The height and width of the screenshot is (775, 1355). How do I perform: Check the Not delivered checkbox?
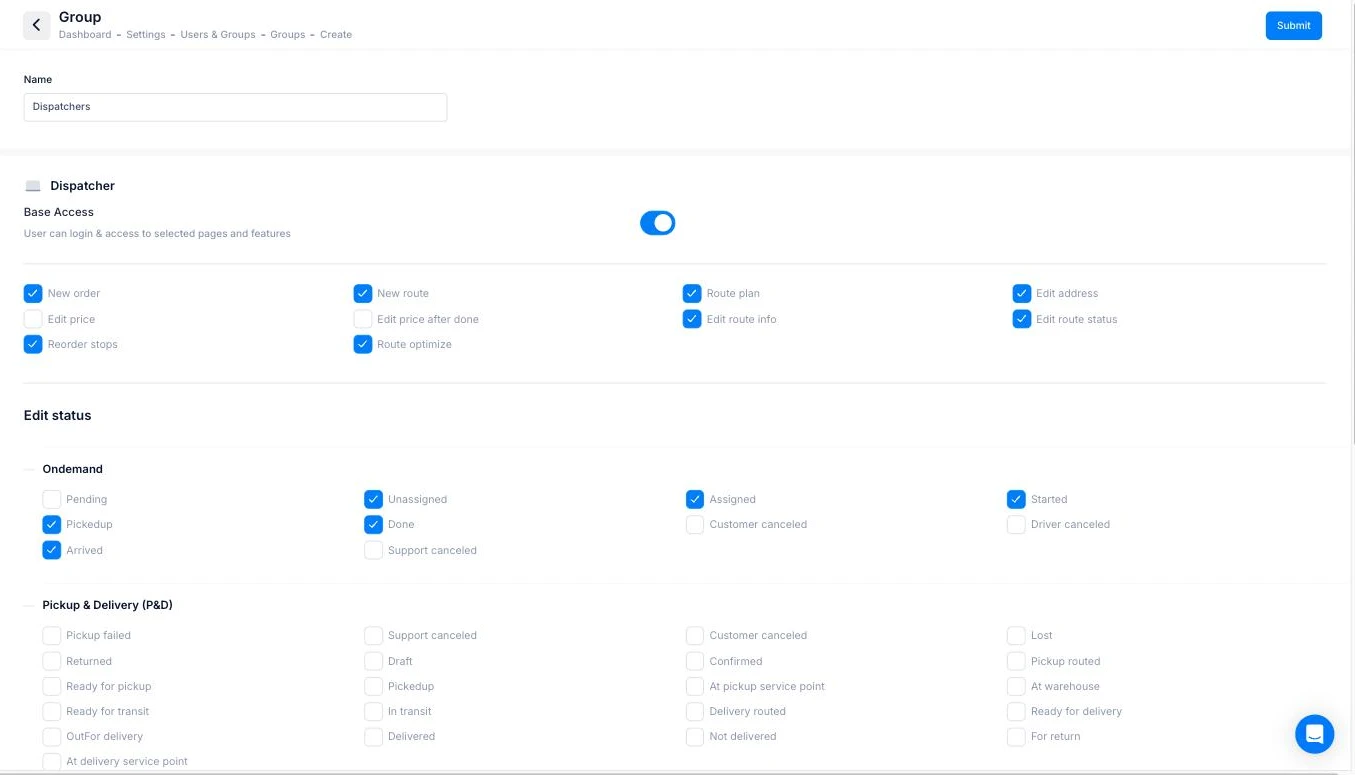click(x=695, y=736)
